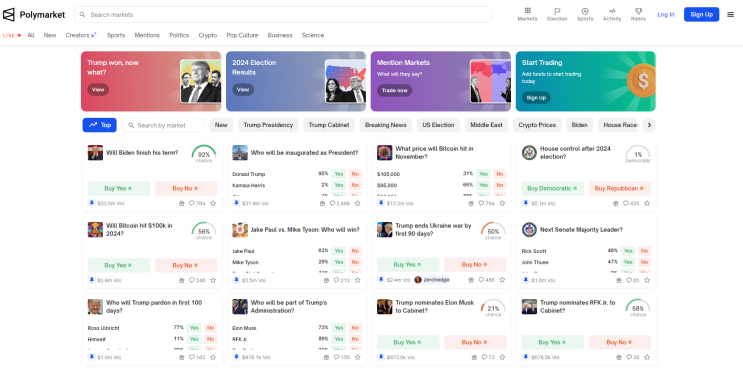Expand category chips with right chevron
The width and height of the screenshot is (743, 368).
pos(649,125)
